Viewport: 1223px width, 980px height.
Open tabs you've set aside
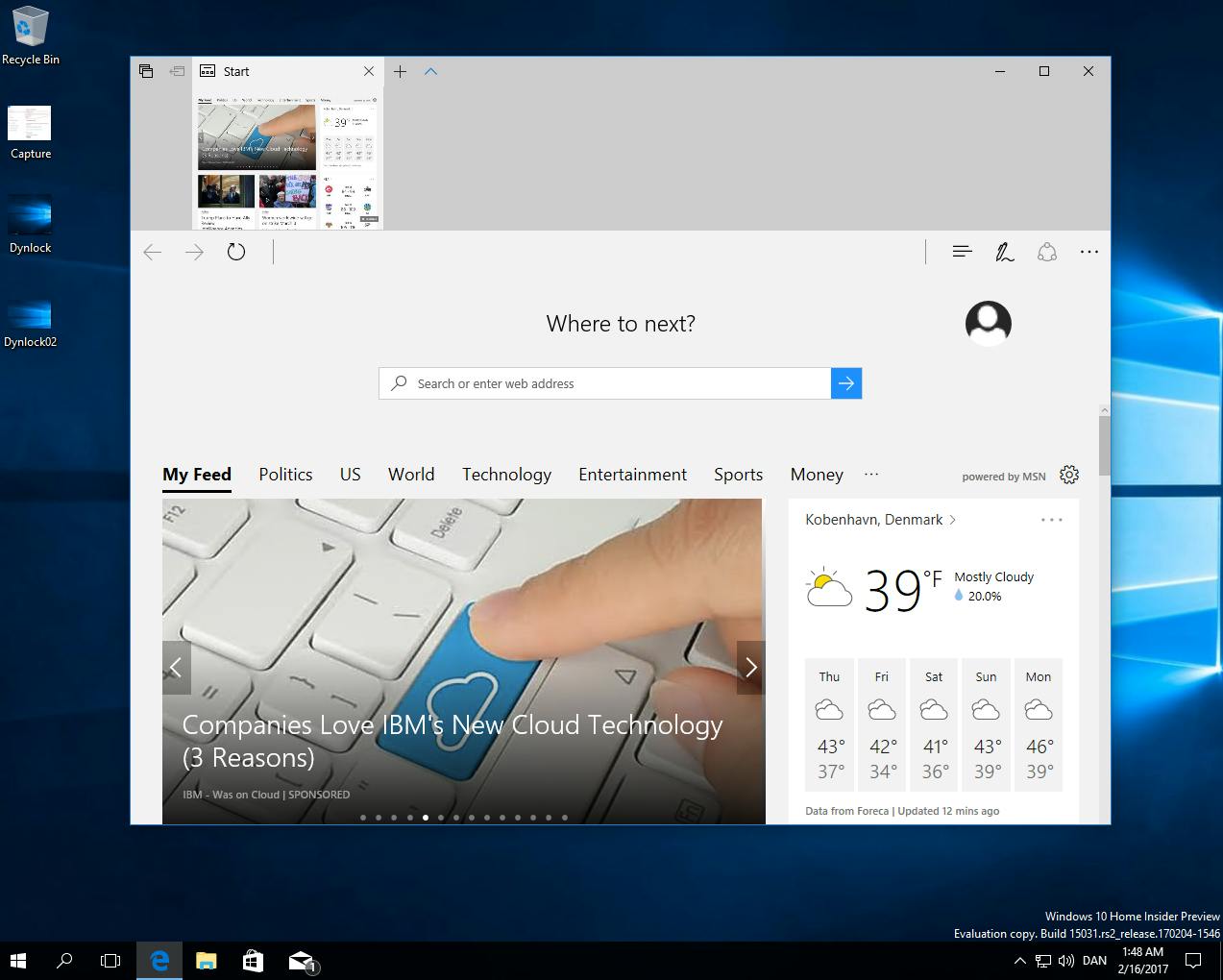click(x=146, y=71)
